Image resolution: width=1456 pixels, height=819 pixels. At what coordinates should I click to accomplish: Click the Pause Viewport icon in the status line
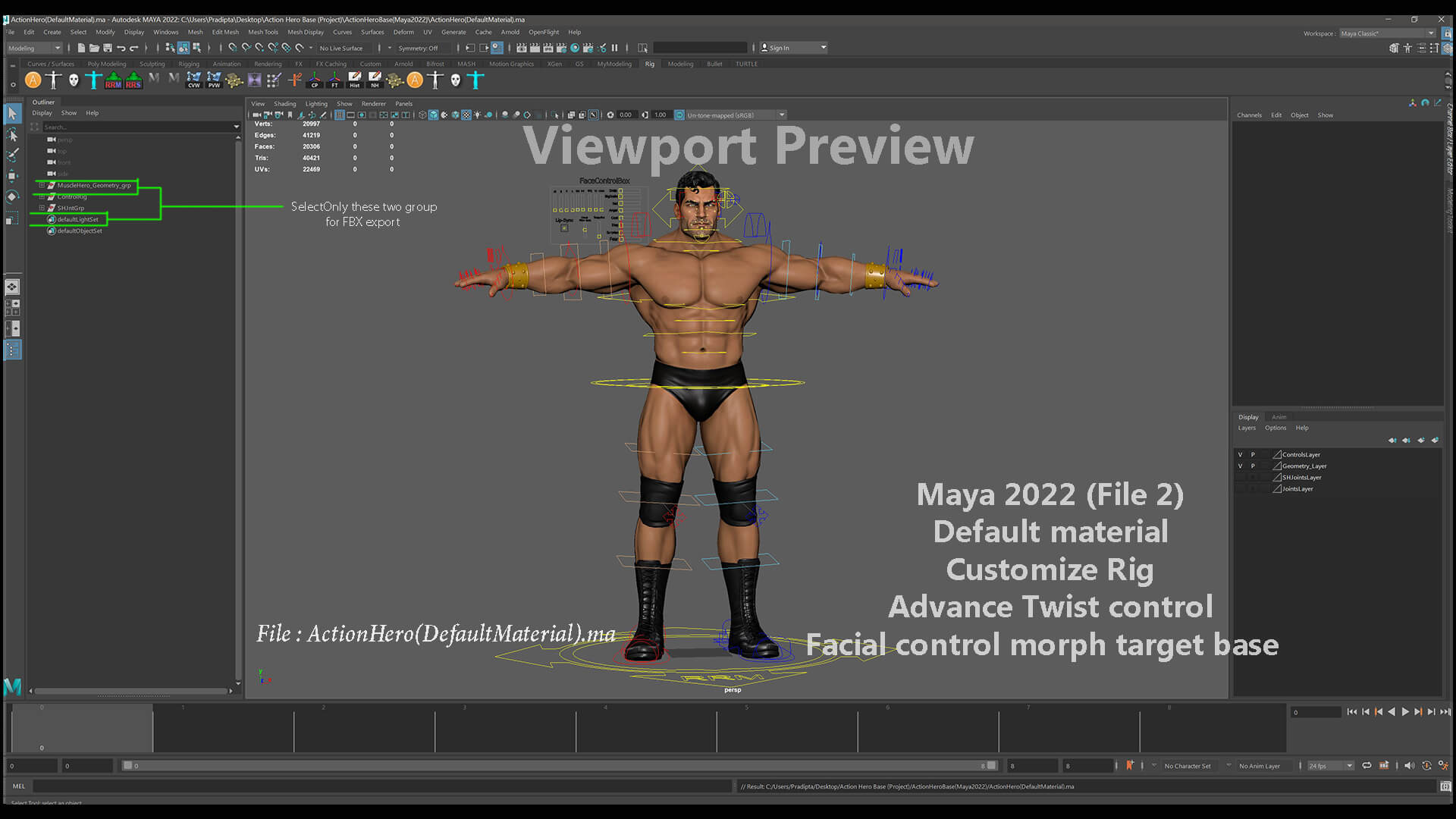pos(615,48)
